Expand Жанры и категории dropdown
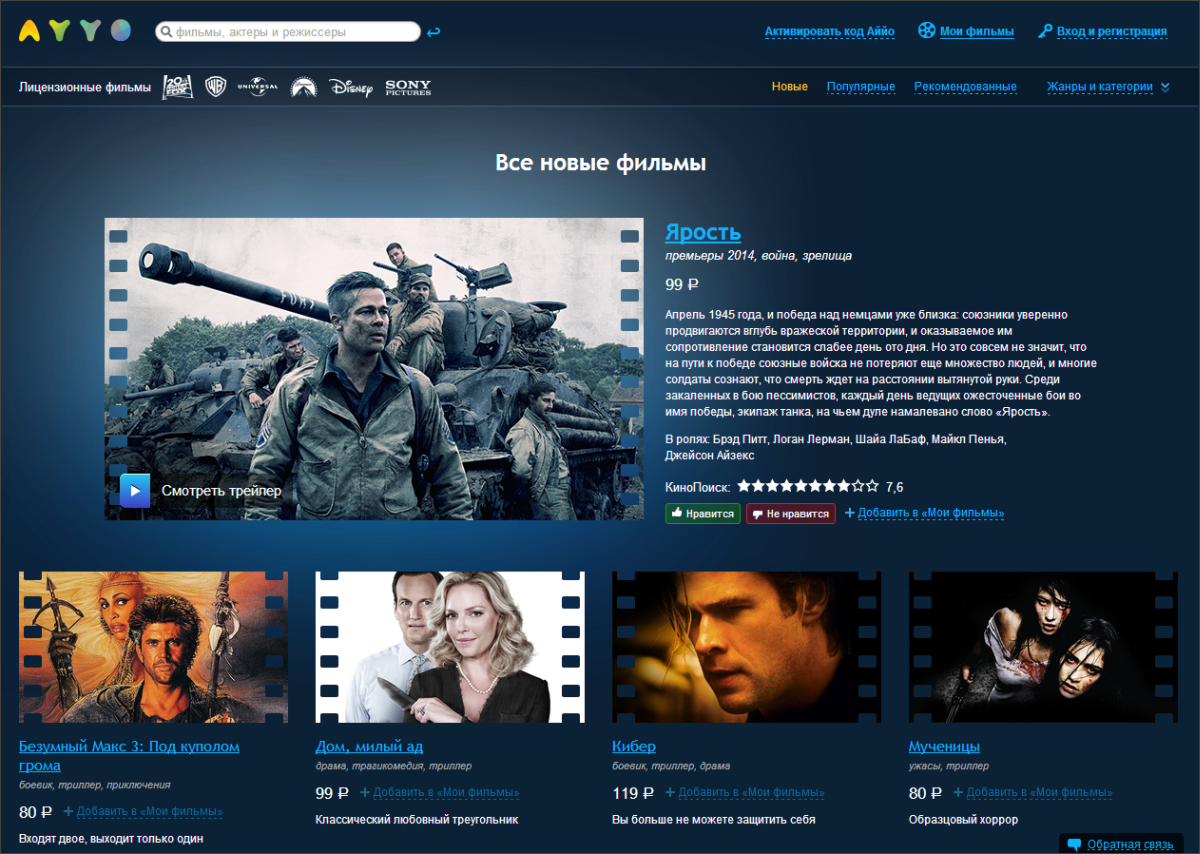The image size is (1200, 854). pos(1108,87)
